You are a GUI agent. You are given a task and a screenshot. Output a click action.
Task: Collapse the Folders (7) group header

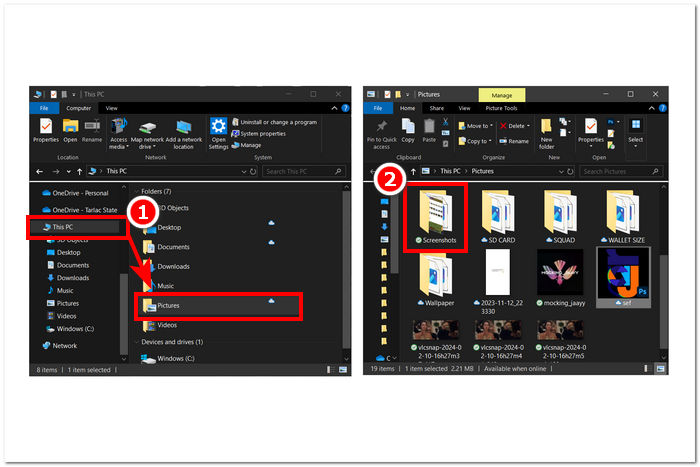tap(153, 190)
